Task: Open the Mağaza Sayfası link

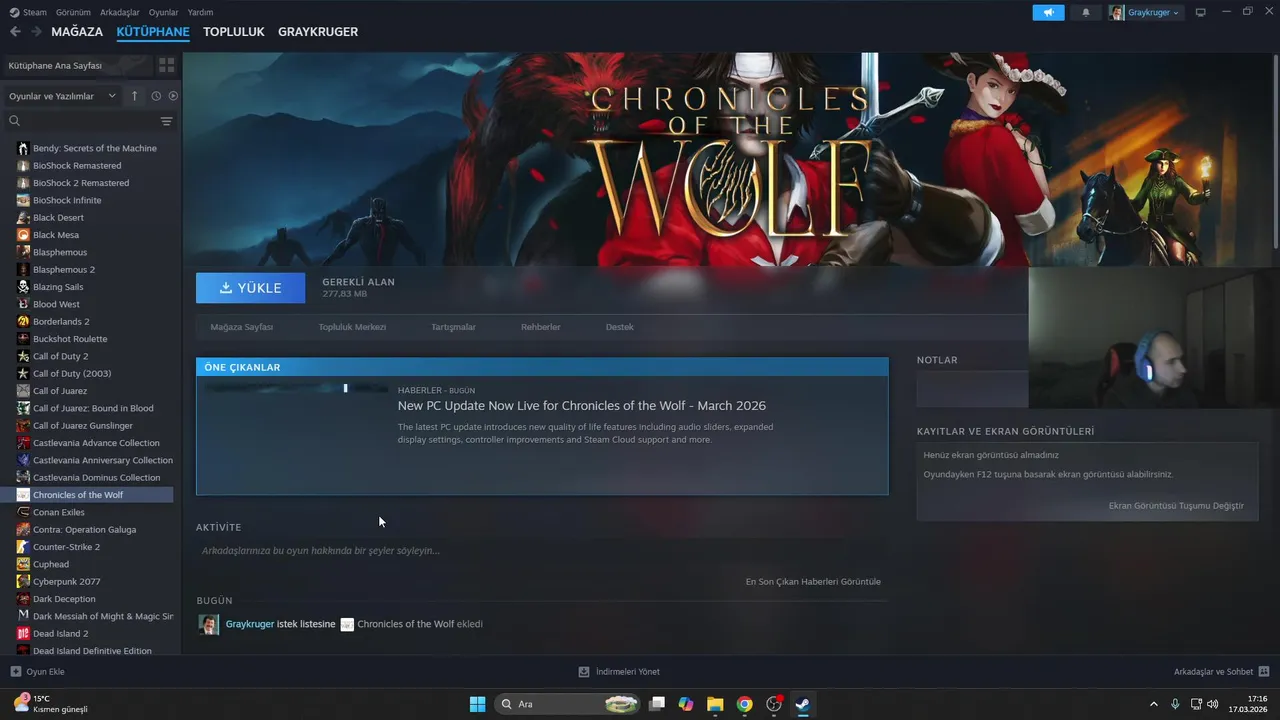Action: click(242, 327)
